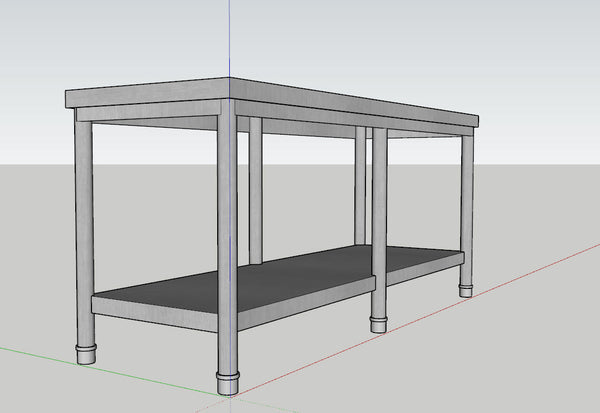Select the middle leg along the long side
The image size is (600, 413).
click(x=379, y=230)
